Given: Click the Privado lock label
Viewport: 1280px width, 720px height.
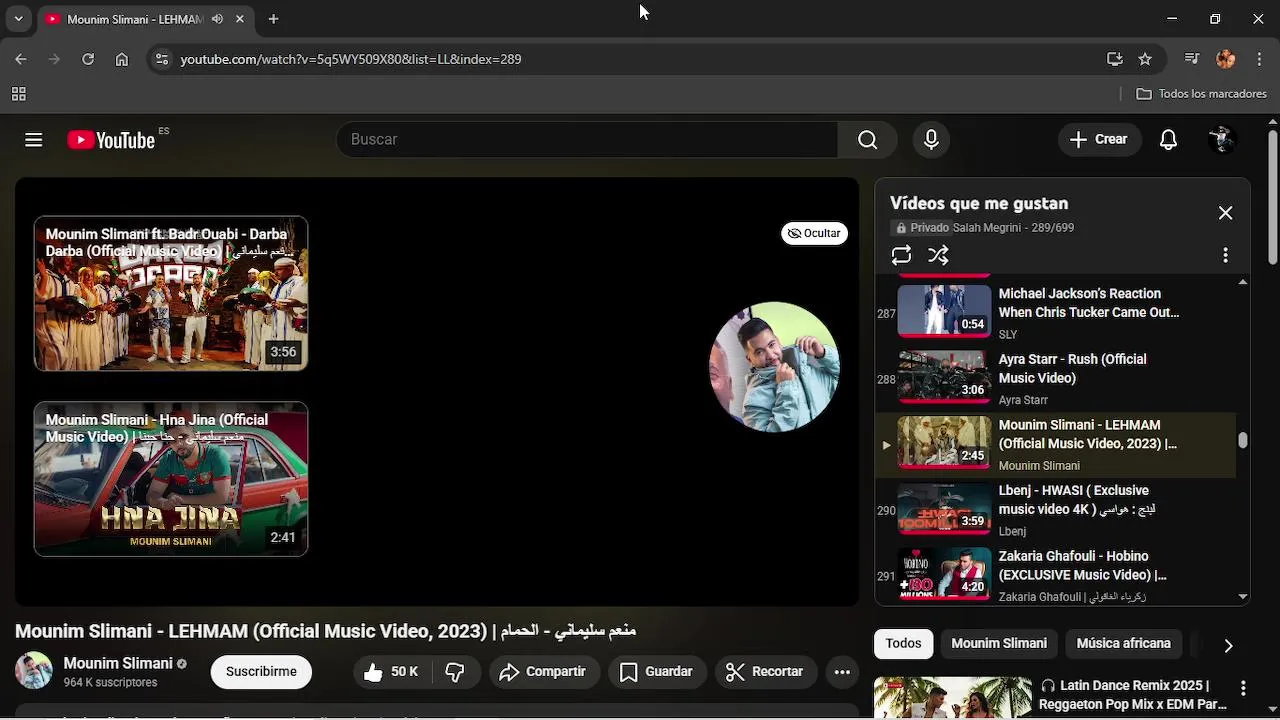Looking at the screenshot, I should (x=922, y=228).
